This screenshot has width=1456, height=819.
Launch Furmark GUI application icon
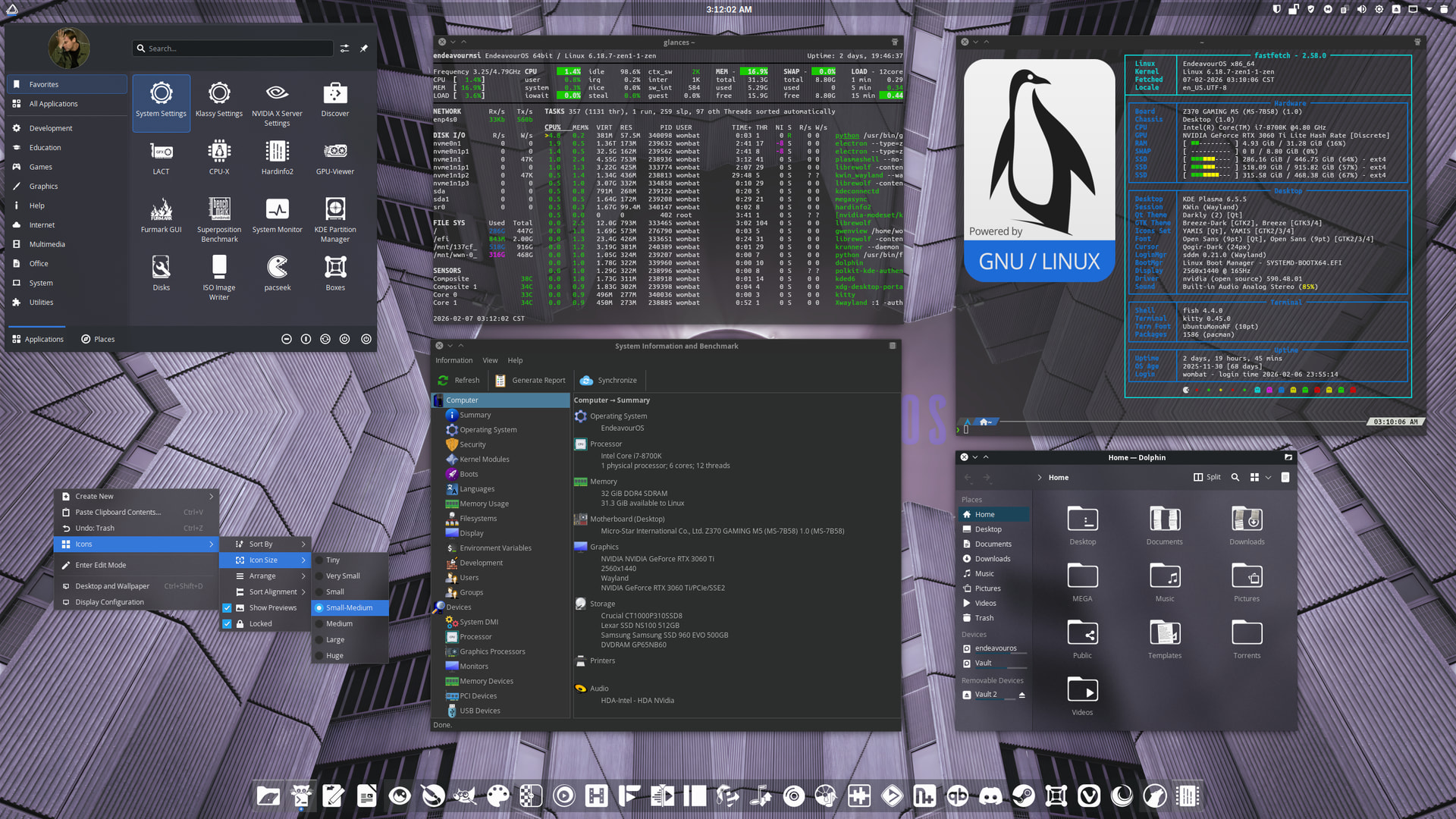(161, 215)
